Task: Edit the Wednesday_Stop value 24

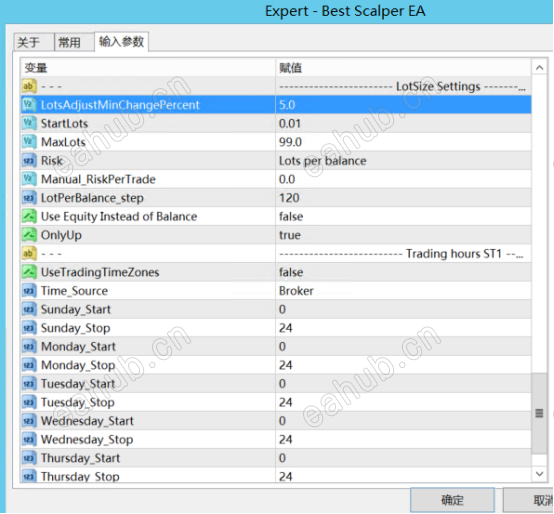Action: click(x=403, y=439)
